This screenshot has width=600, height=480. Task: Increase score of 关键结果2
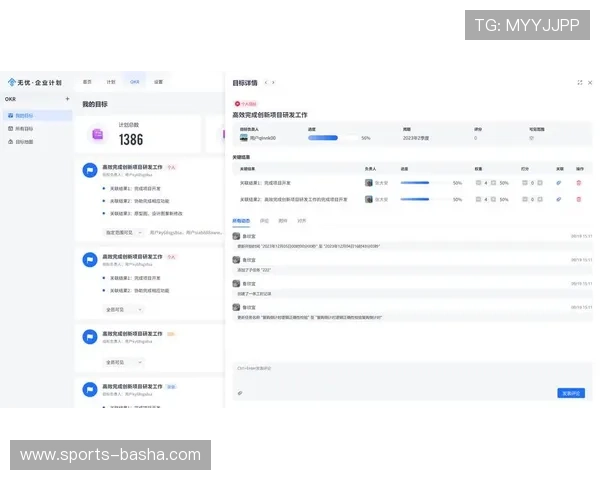[x=540, y=199]
